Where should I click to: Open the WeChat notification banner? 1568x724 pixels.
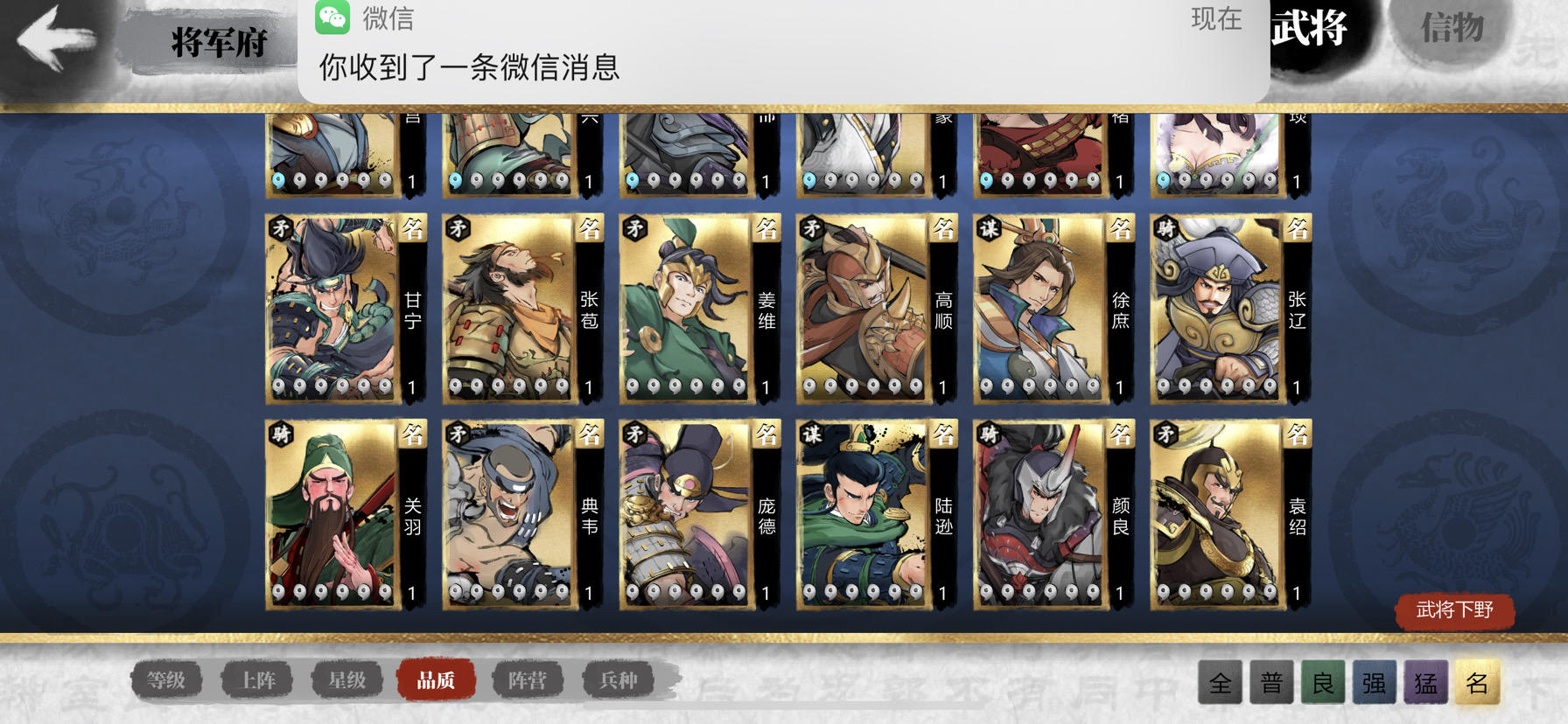tap(783, 51)
